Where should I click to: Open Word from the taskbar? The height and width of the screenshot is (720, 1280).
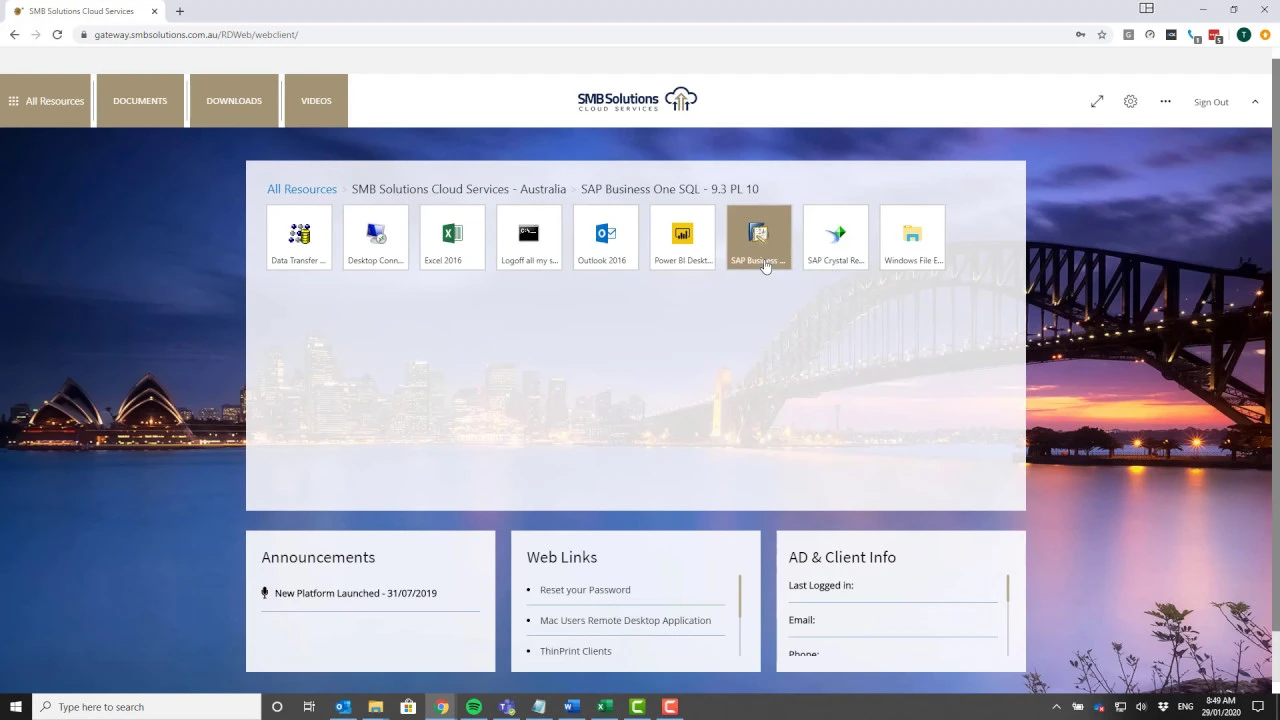pyautogui.click(x=572, y=707)
